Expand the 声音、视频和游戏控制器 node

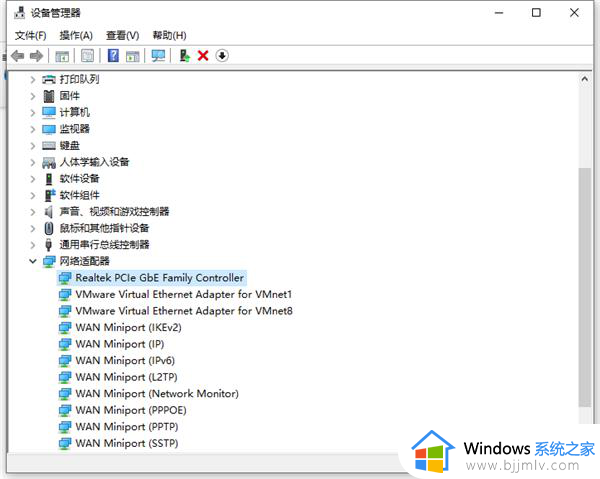coord(33,211)
